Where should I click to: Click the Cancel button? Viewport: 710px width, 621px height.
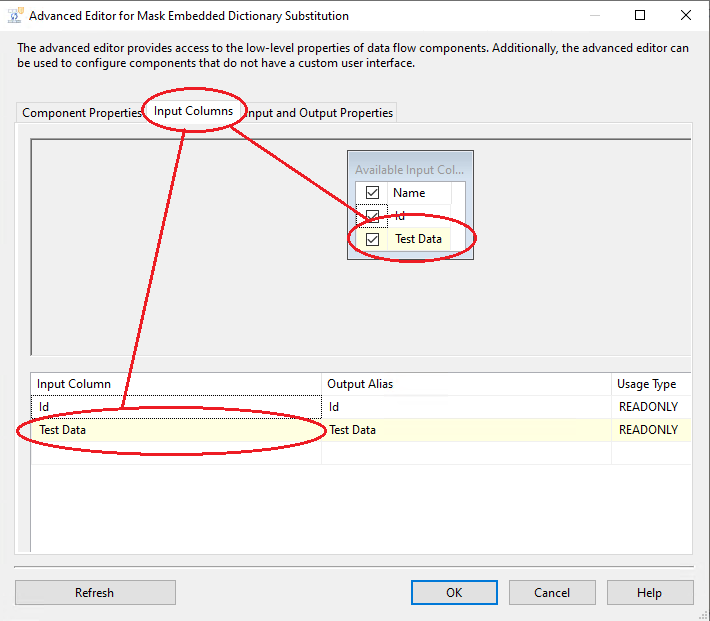pyautogui.click(x=552, y=593)
